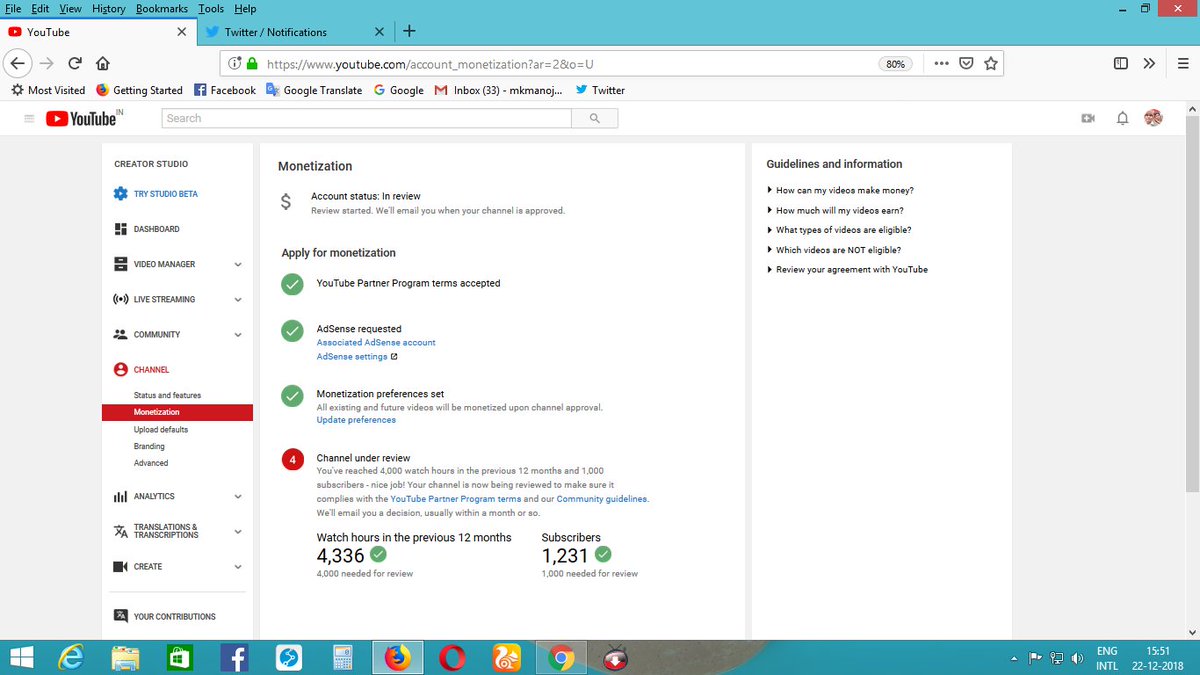Open Chrome from the Windows taskbar
The width and height of the screenshot is (1200, 675).
click(x=561, y=657)
